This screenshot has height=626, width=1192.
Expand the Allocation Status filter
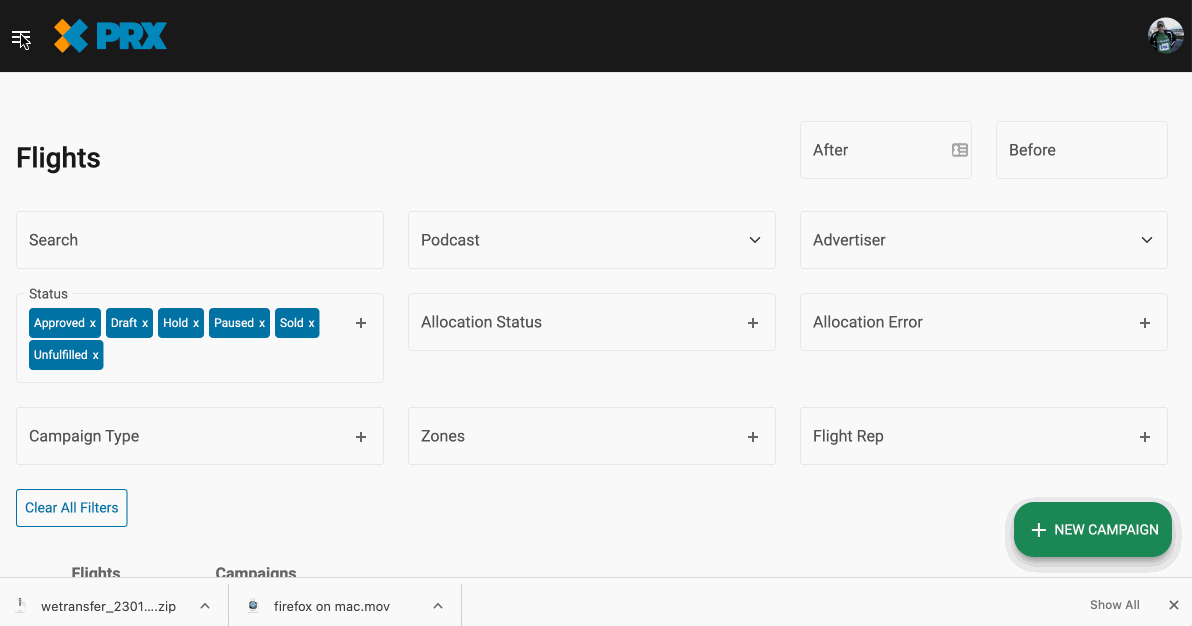(x=753, y=323)
